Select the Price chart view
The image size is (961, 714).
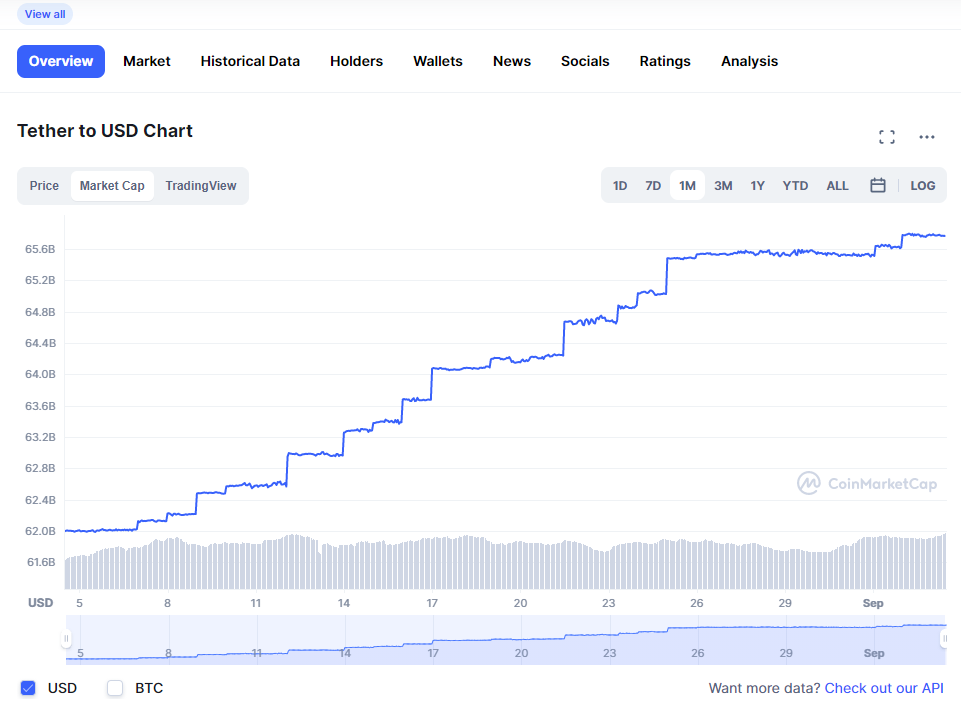[44, 185]
